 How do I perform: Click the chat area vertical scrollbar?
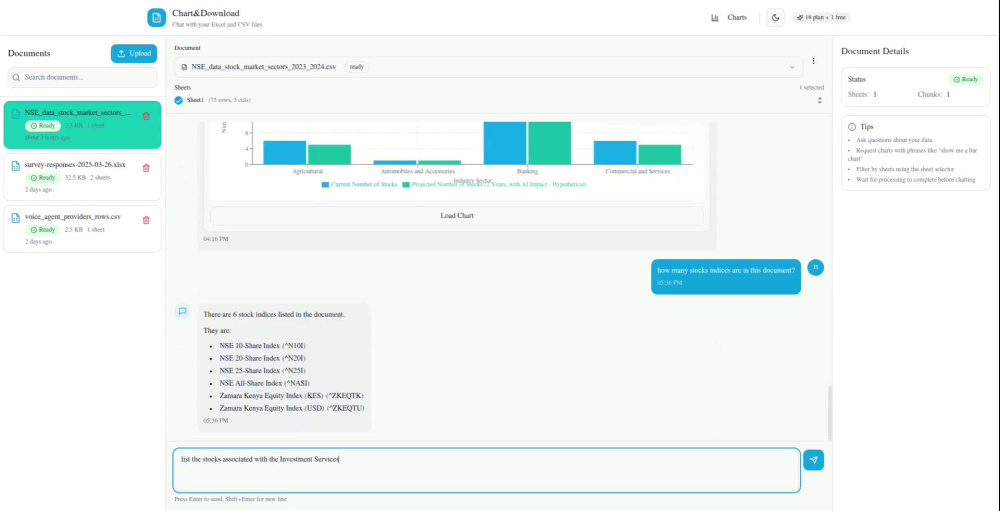[829, 411]
